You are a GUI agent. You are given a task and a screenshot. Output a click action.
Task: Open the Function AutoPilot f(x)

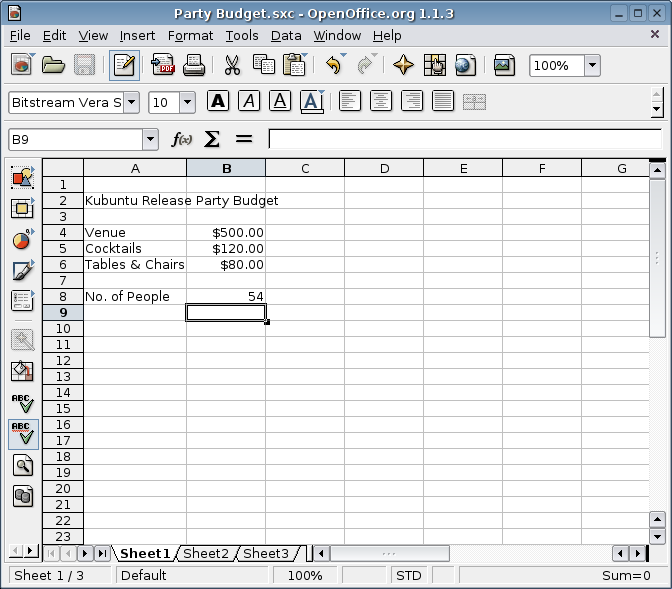(181, 139)
